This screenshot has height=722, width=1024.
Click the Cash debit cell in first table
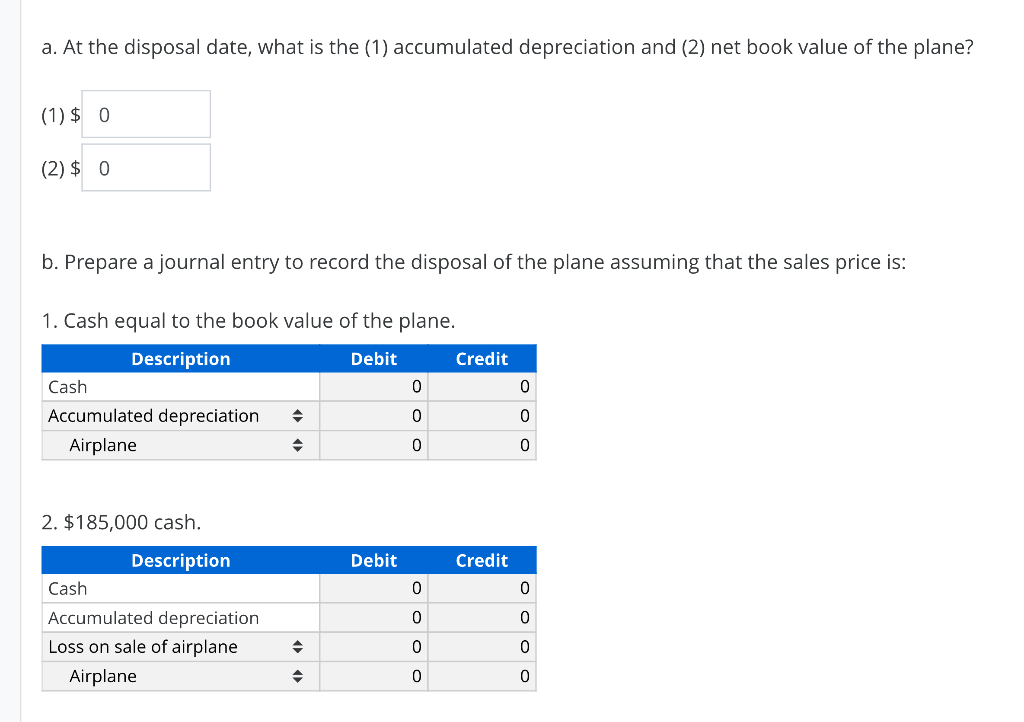[x=373, y=387]
